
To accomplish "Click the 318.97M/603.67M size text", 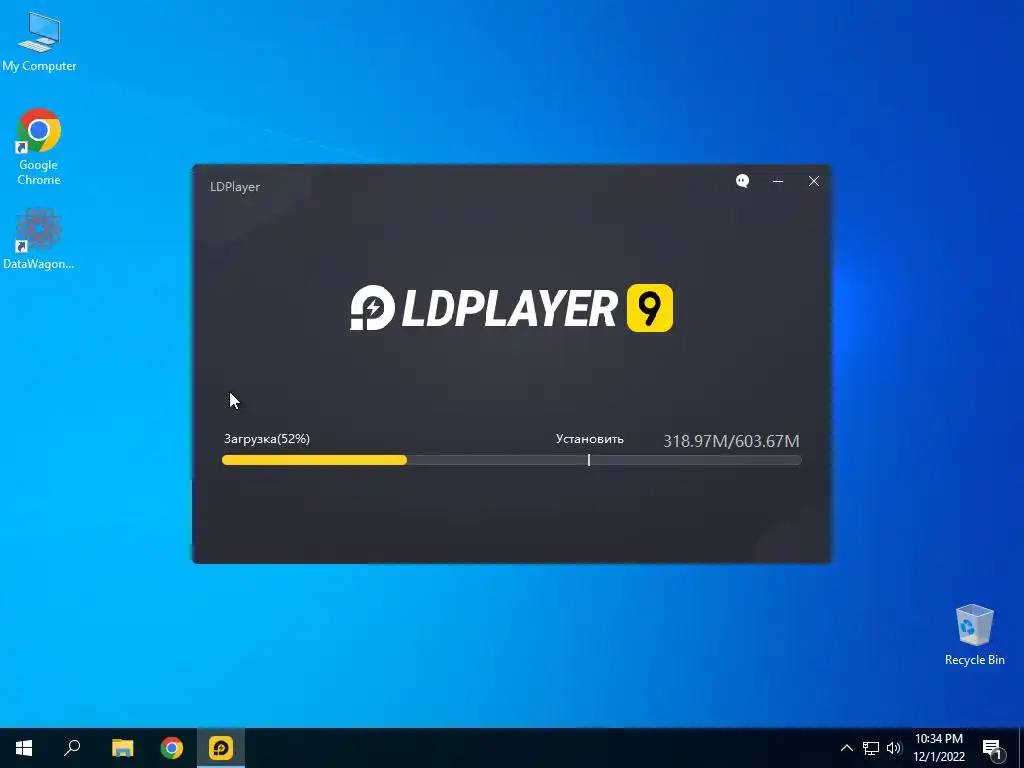I will point(731,441).
